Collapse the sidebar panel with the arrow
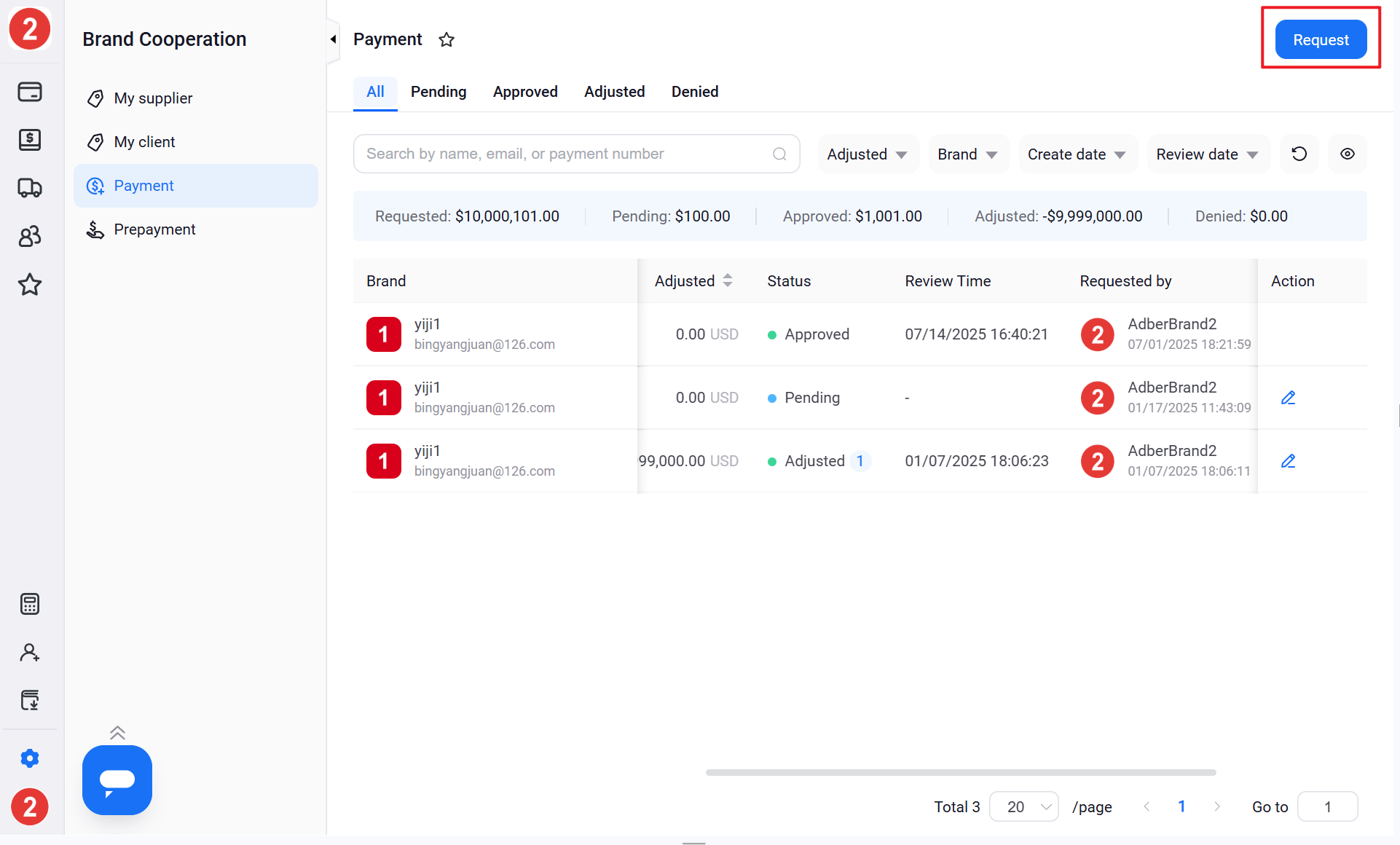This screenshot has width=1400, height=845. pyautogui.click(x=333, y=39)
